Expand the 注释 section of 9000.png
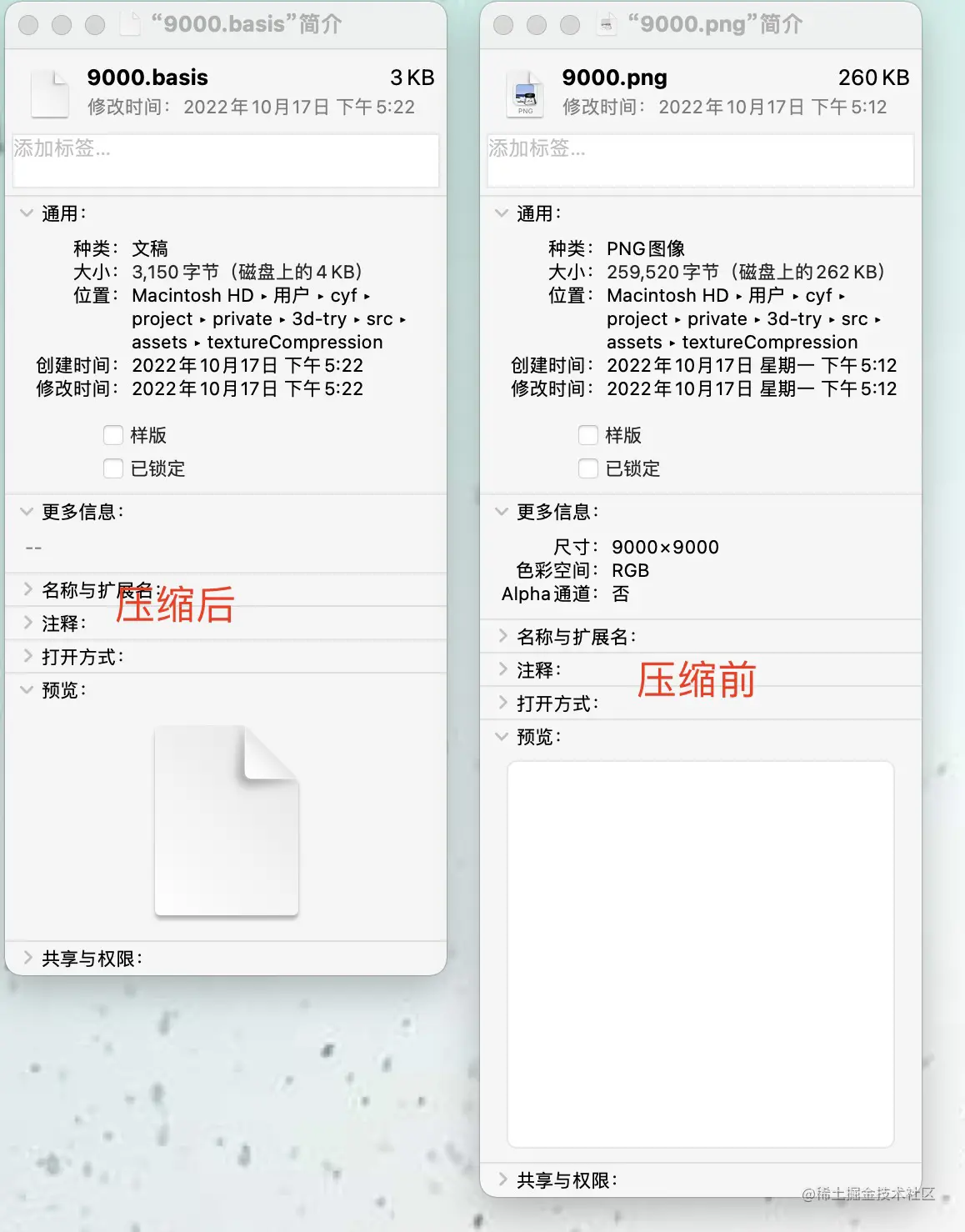This screenshot has height=1232, width=965. tap(502, 669)
